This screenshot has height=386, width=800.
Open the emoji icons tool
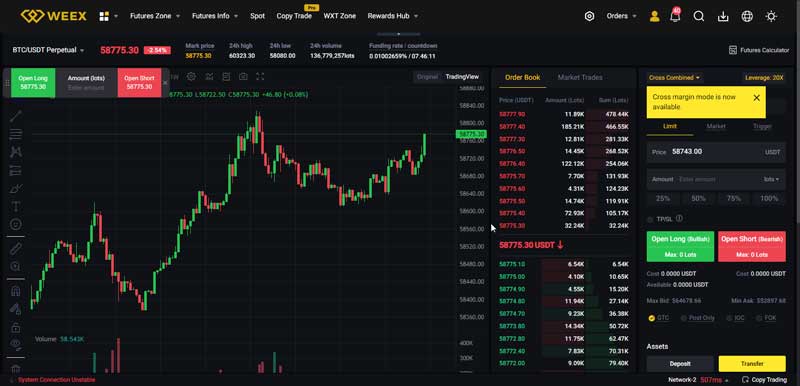point(16,224)
